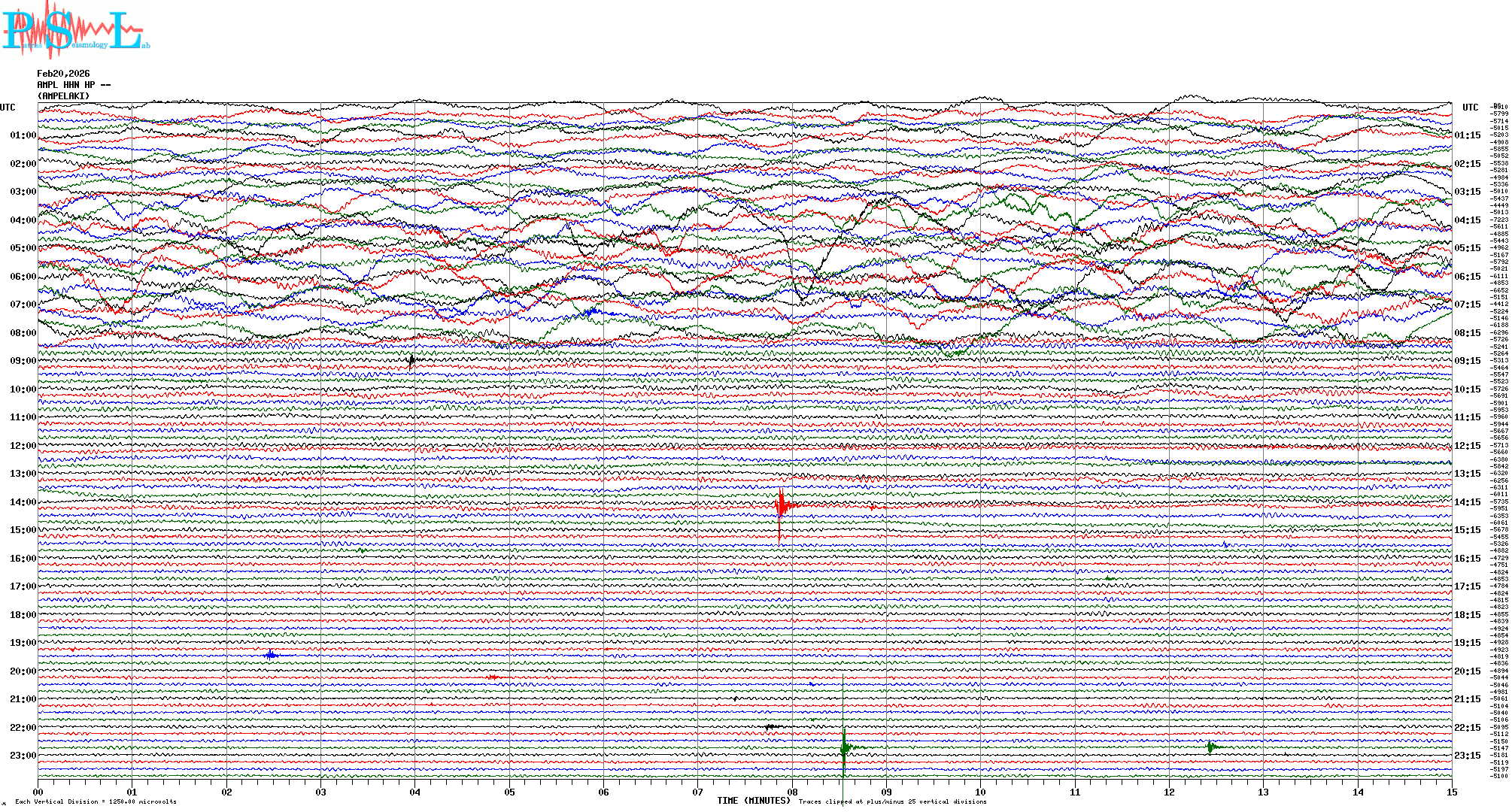Click the PSL seismology lab logo

[75, 30]
